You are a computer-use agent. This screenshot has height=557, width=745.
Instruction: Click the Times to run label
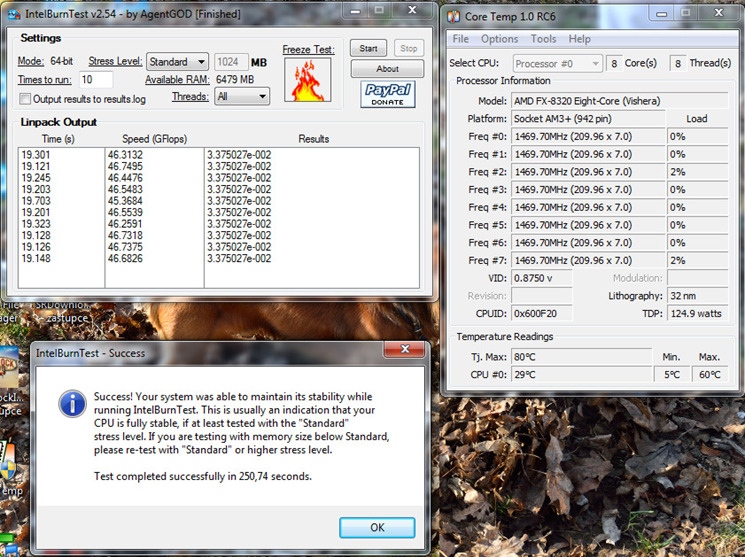pos(45,79)
